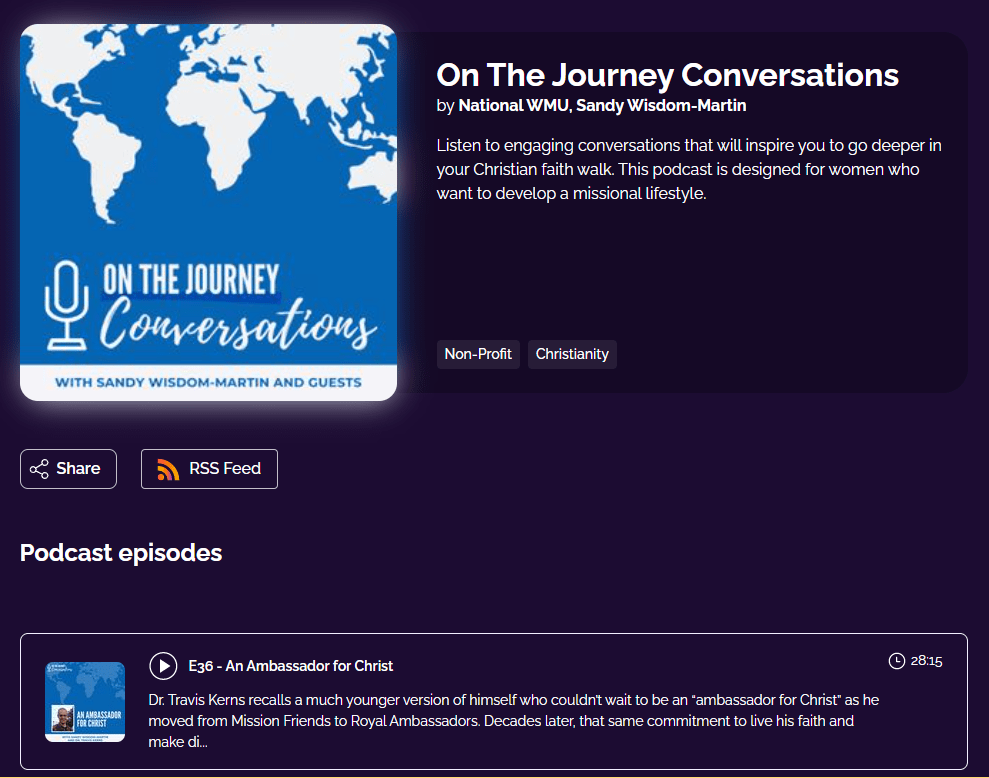Select the Christianity category tag
Screen dimensions: 989x778
[572, 354]
